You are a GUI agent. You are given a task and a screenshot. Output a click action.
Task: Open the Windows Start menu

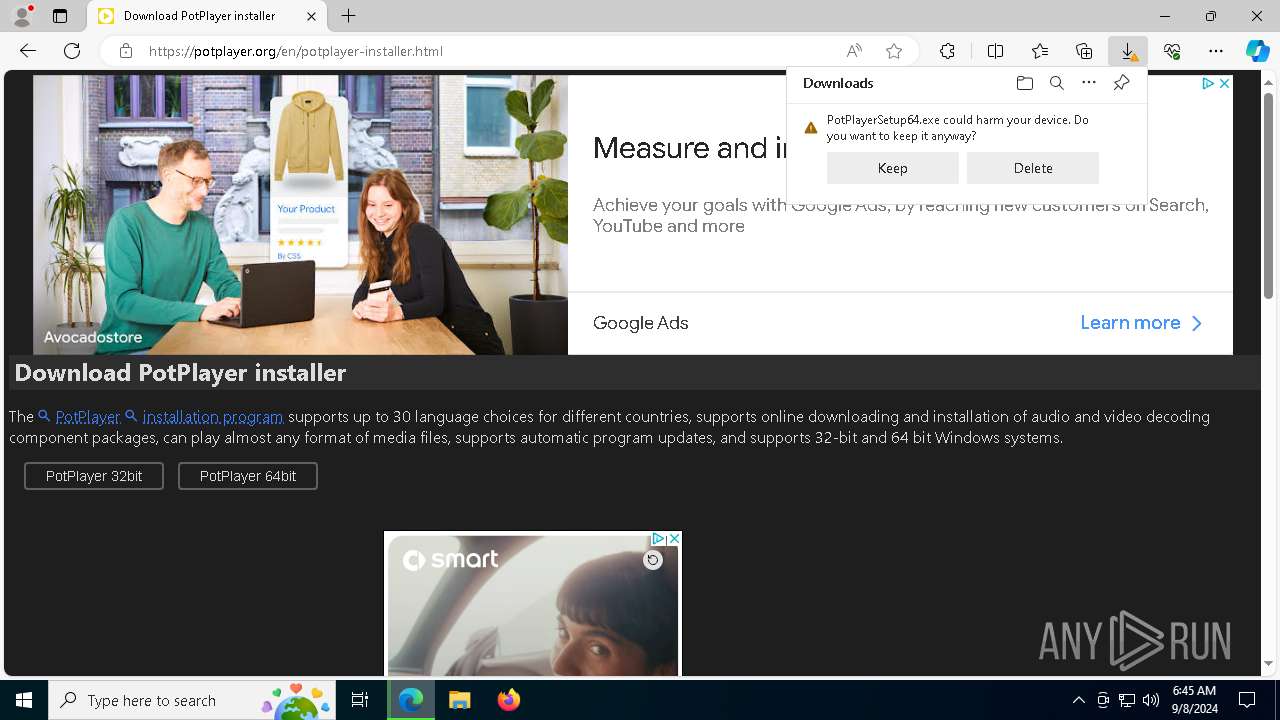tap(24, 700)
